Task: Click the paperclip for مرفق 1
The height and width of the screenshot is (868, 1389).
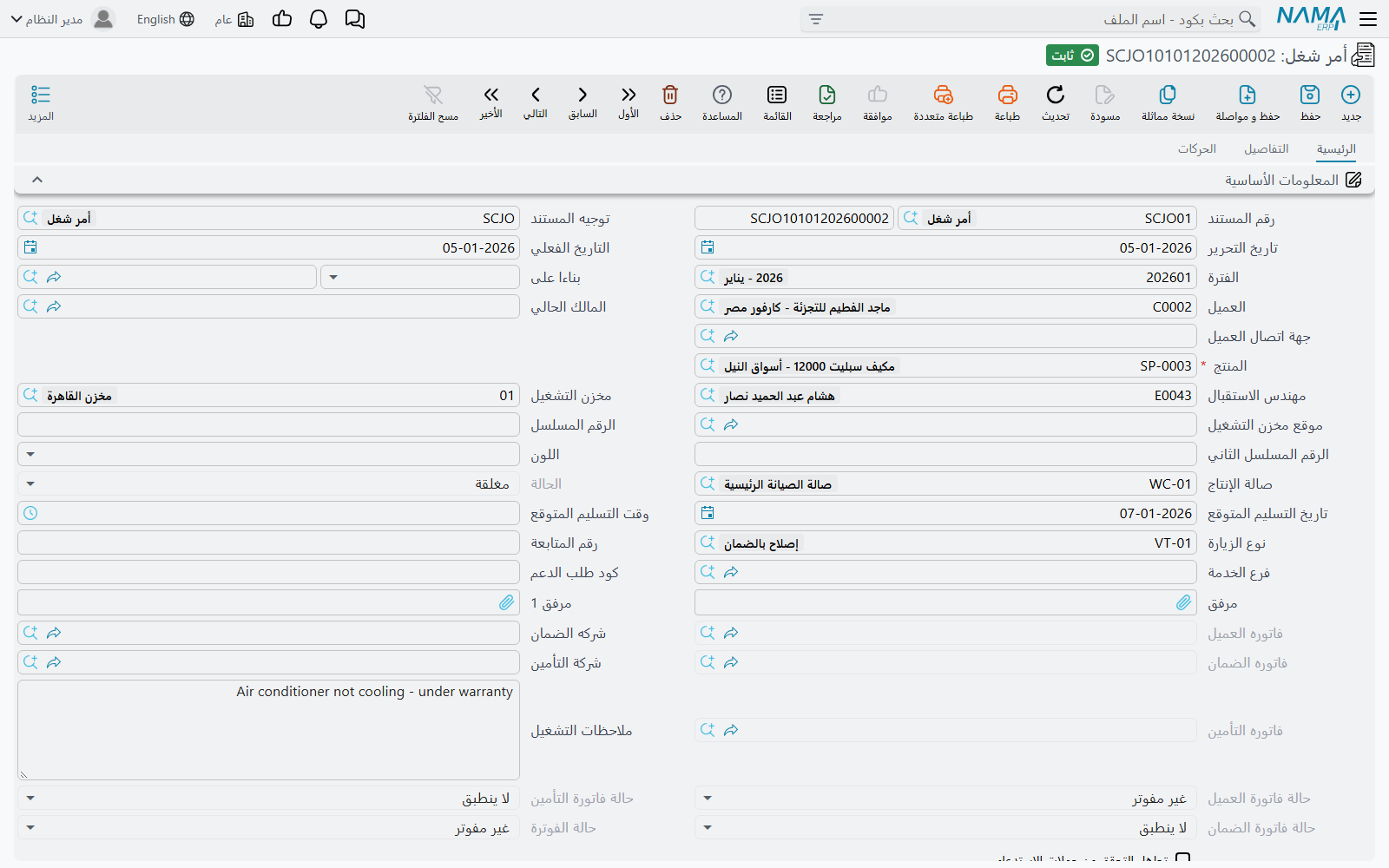Action: pyautogui.click(x=506, y=602)
